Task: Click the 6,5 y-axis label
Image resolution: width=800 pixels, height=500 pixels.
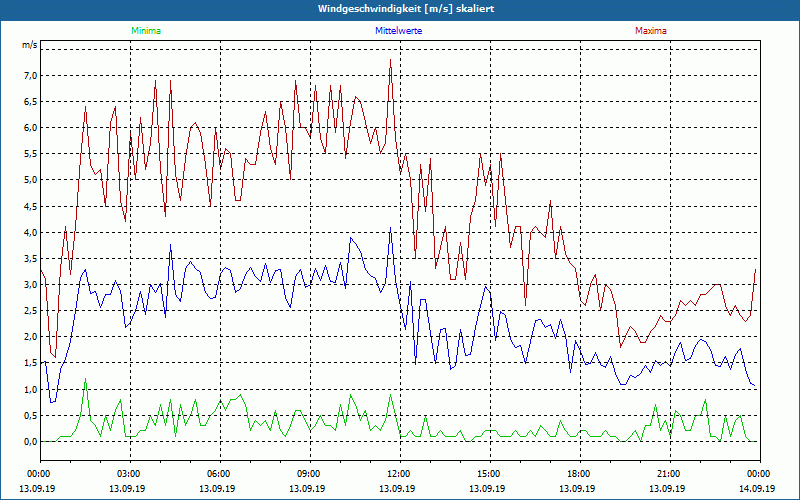Action: coord(31,102)
